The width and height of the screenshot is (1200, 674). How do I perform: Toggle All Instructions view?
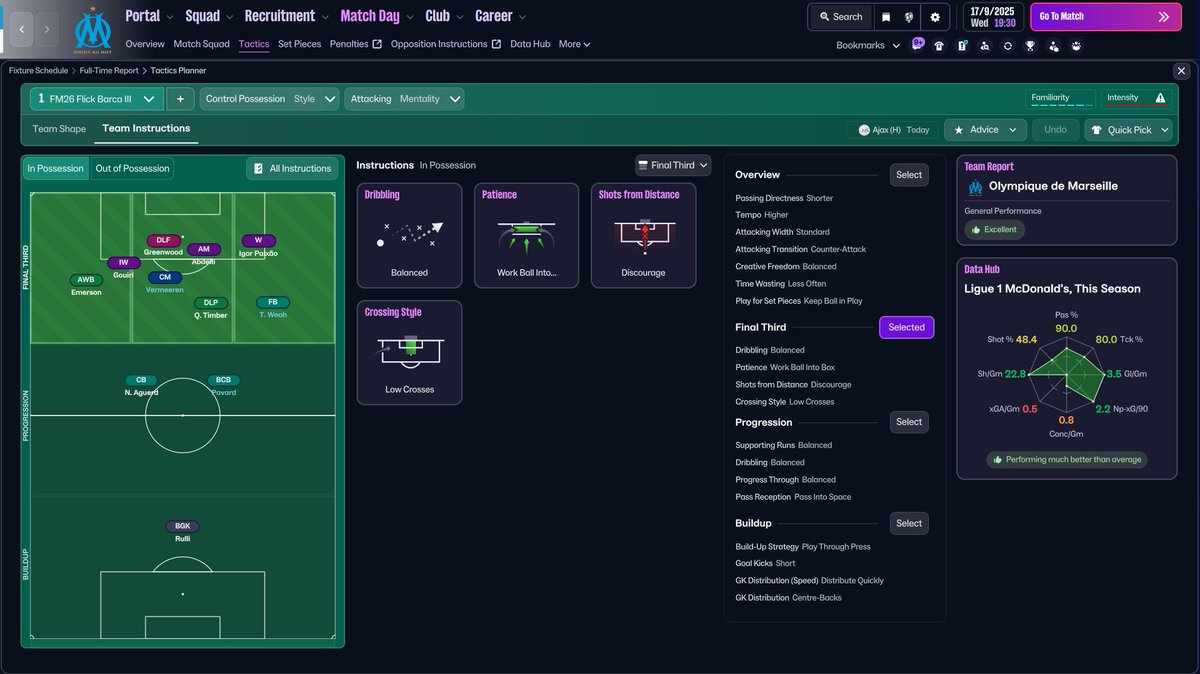point(291,169)
